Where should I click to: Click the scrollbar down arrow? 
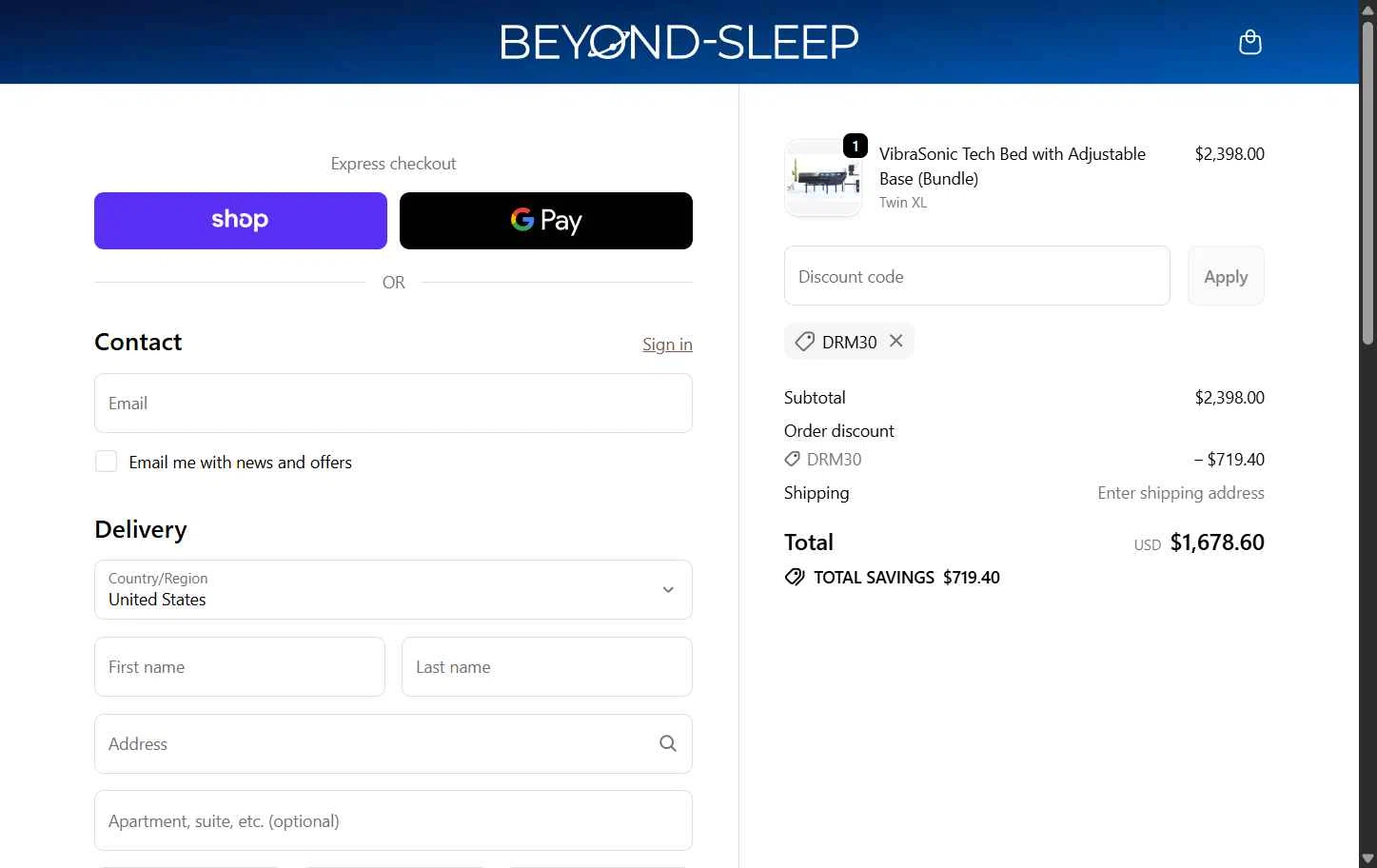tap(1367, 859)
